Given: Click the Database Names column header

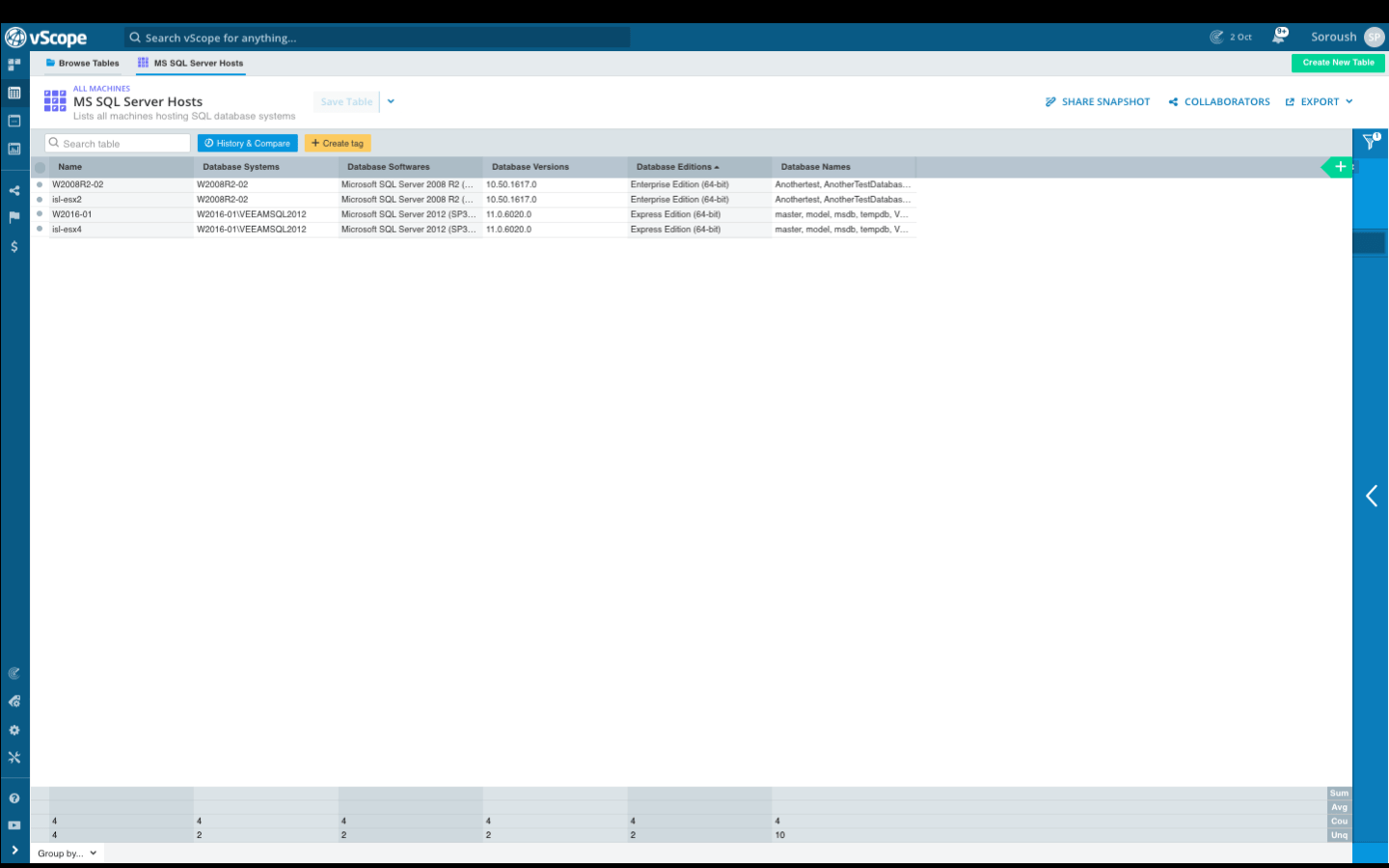Looking at the screenshot, I should click(x=844, y=167).
